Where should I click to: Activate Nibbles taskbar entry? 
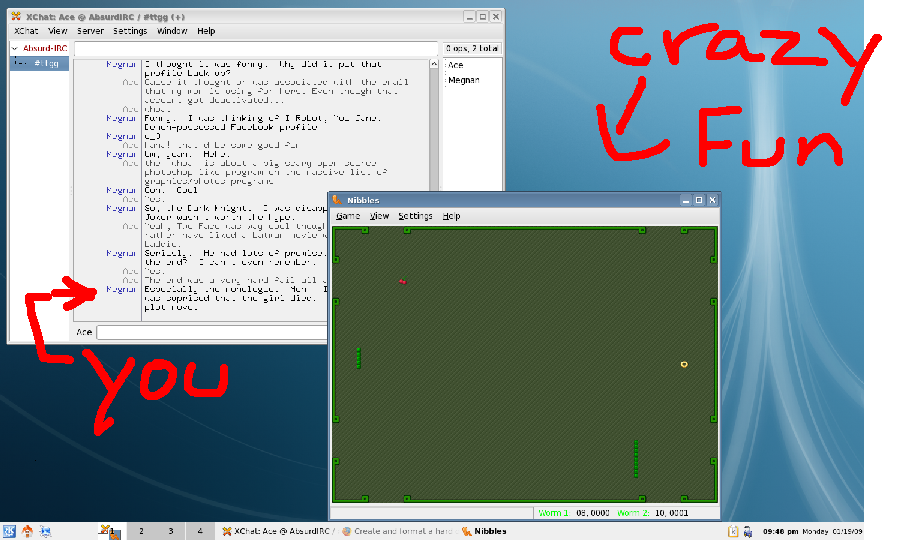pyautogui.click(x=485, y=531)
